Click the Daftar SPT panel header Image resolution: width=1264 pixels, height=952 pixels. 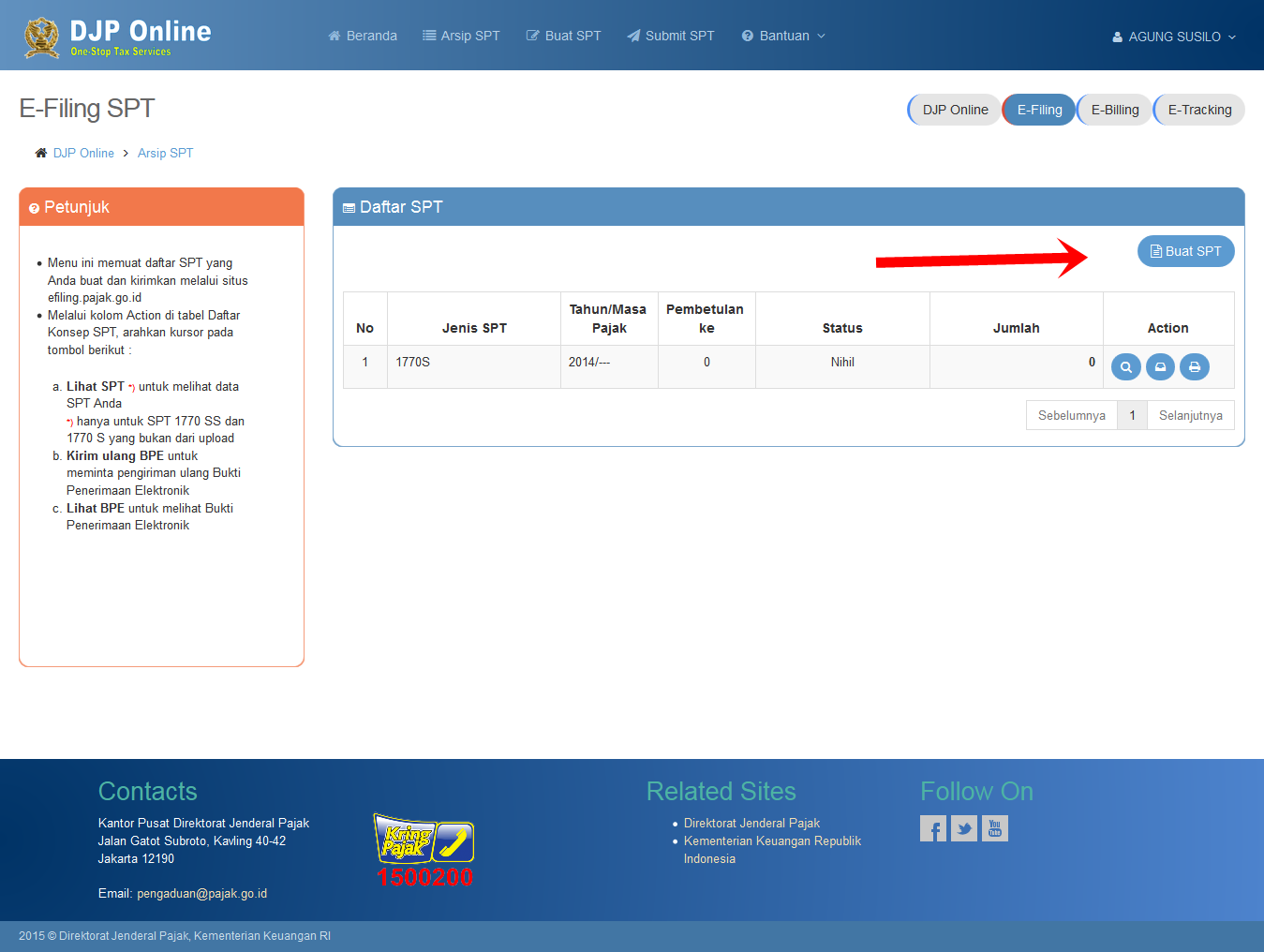coord(789,207)
